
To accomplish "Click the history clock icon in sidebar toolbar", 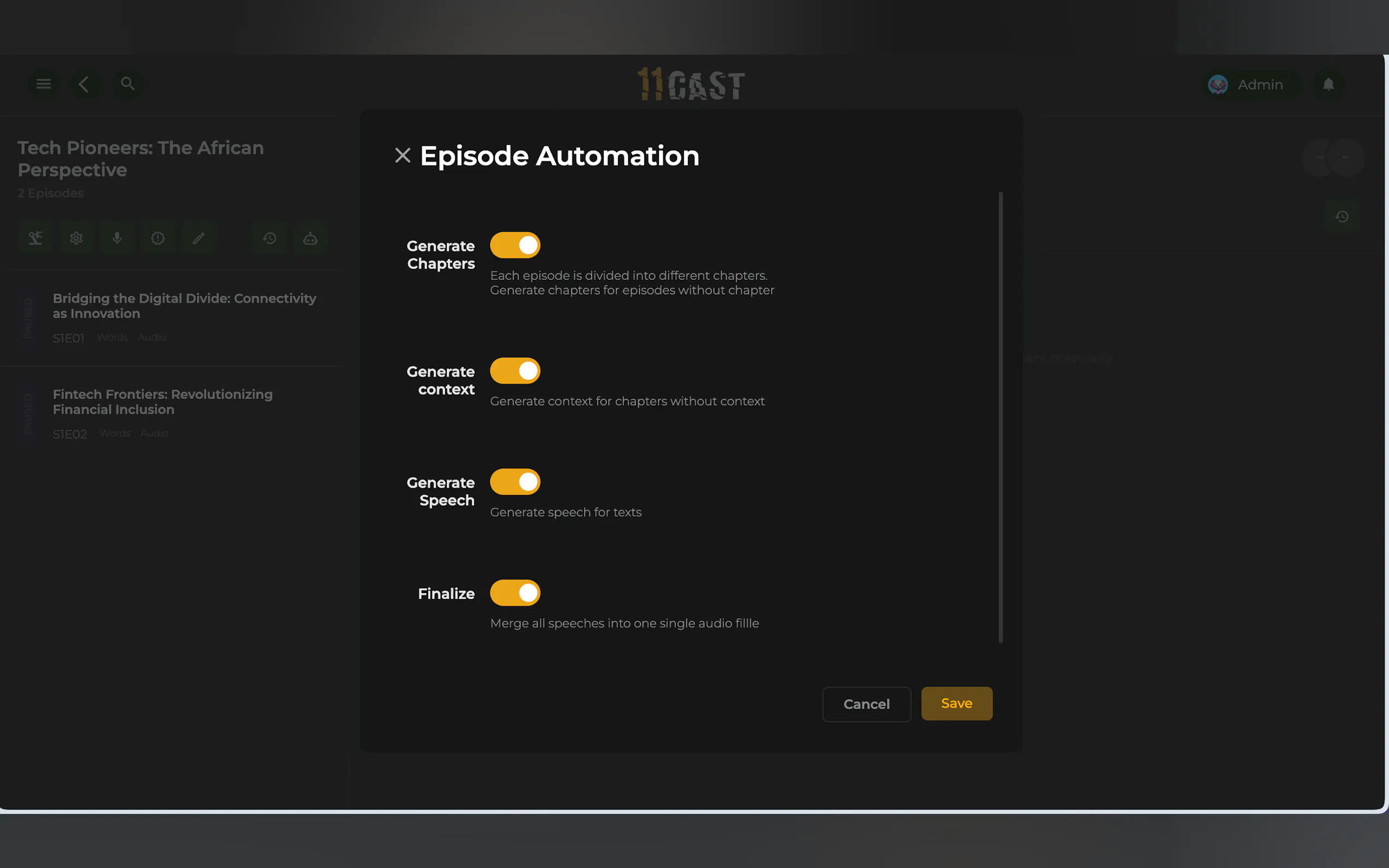I will (269, 238).
